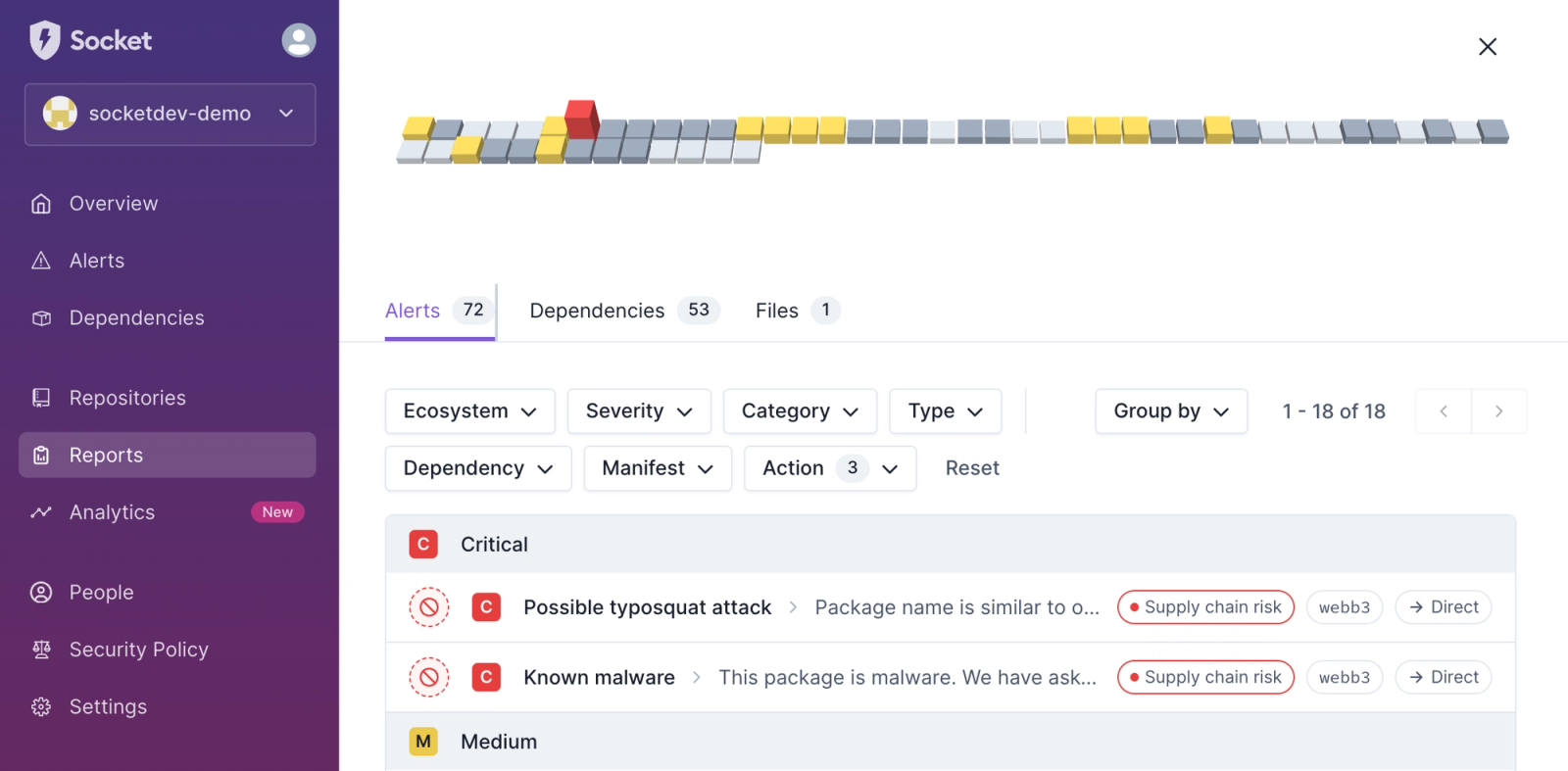
Task: Toggle block icon on typosquat alert
Action: 428,607
